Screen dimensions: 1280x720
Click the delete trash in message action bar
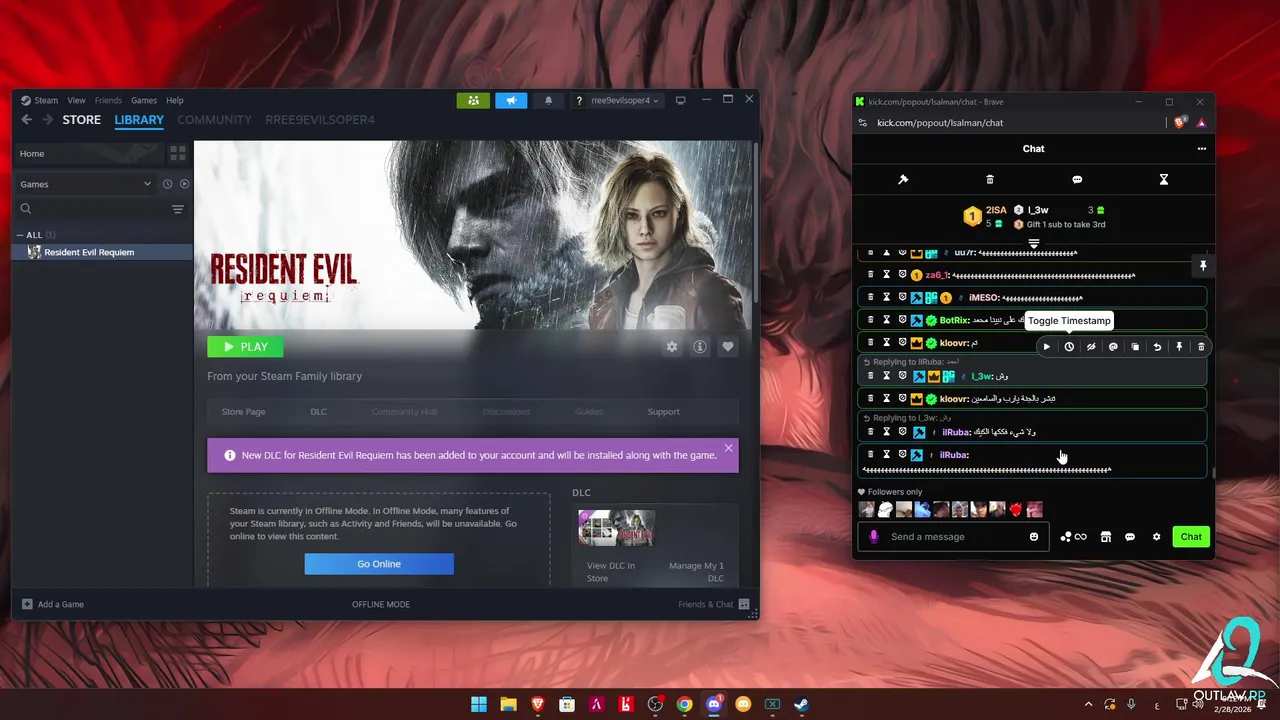pyautogui.click(x=1201, y=347)
